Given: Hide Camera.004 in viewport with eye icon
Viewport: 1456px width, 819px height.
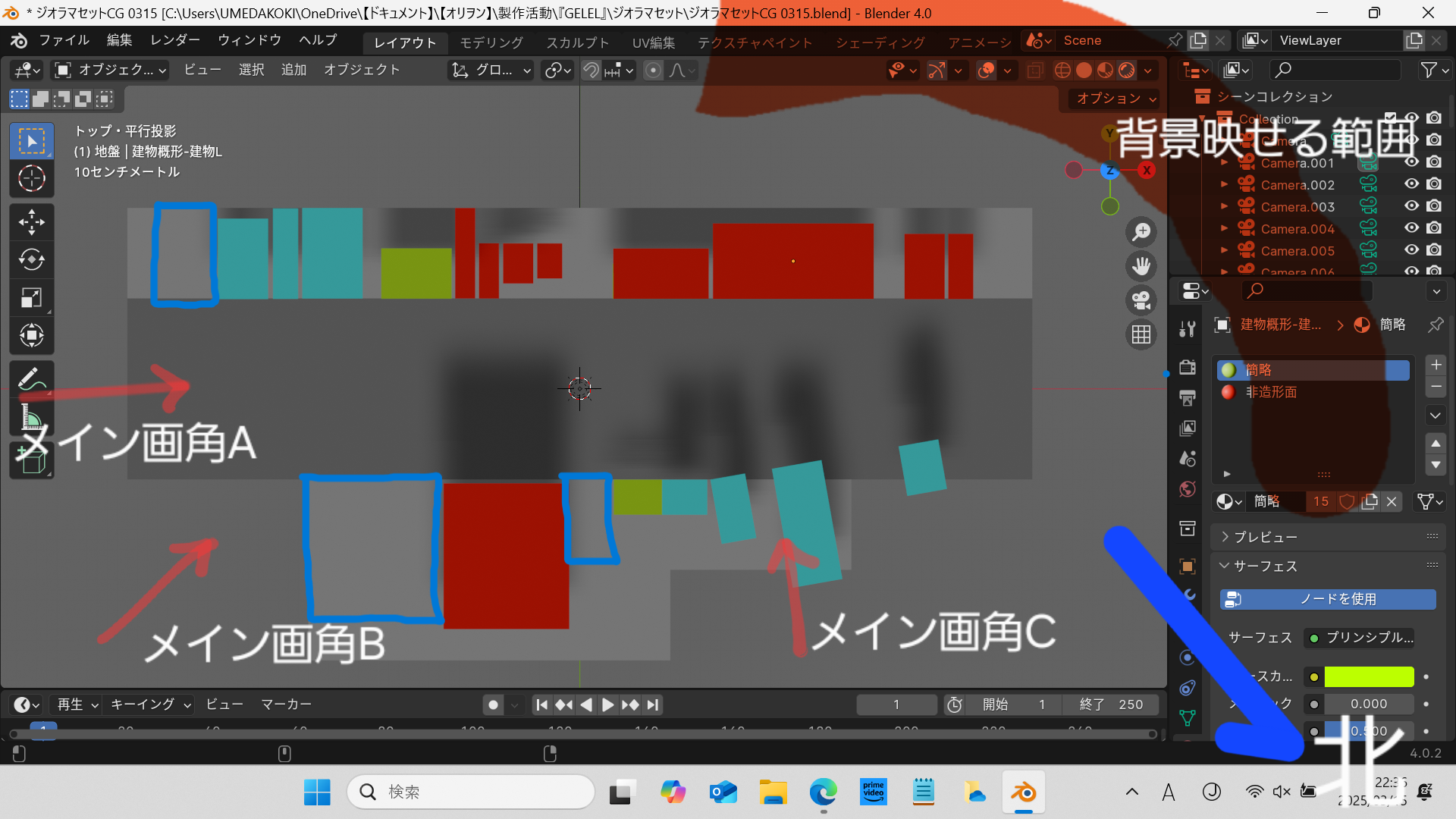Looking at the screenshot, I should pyautogui.click(x=1411, y=228).
